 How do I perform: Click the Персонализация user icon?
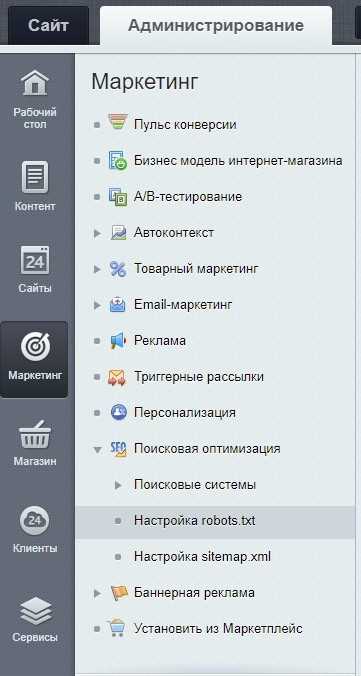[118, 413]
